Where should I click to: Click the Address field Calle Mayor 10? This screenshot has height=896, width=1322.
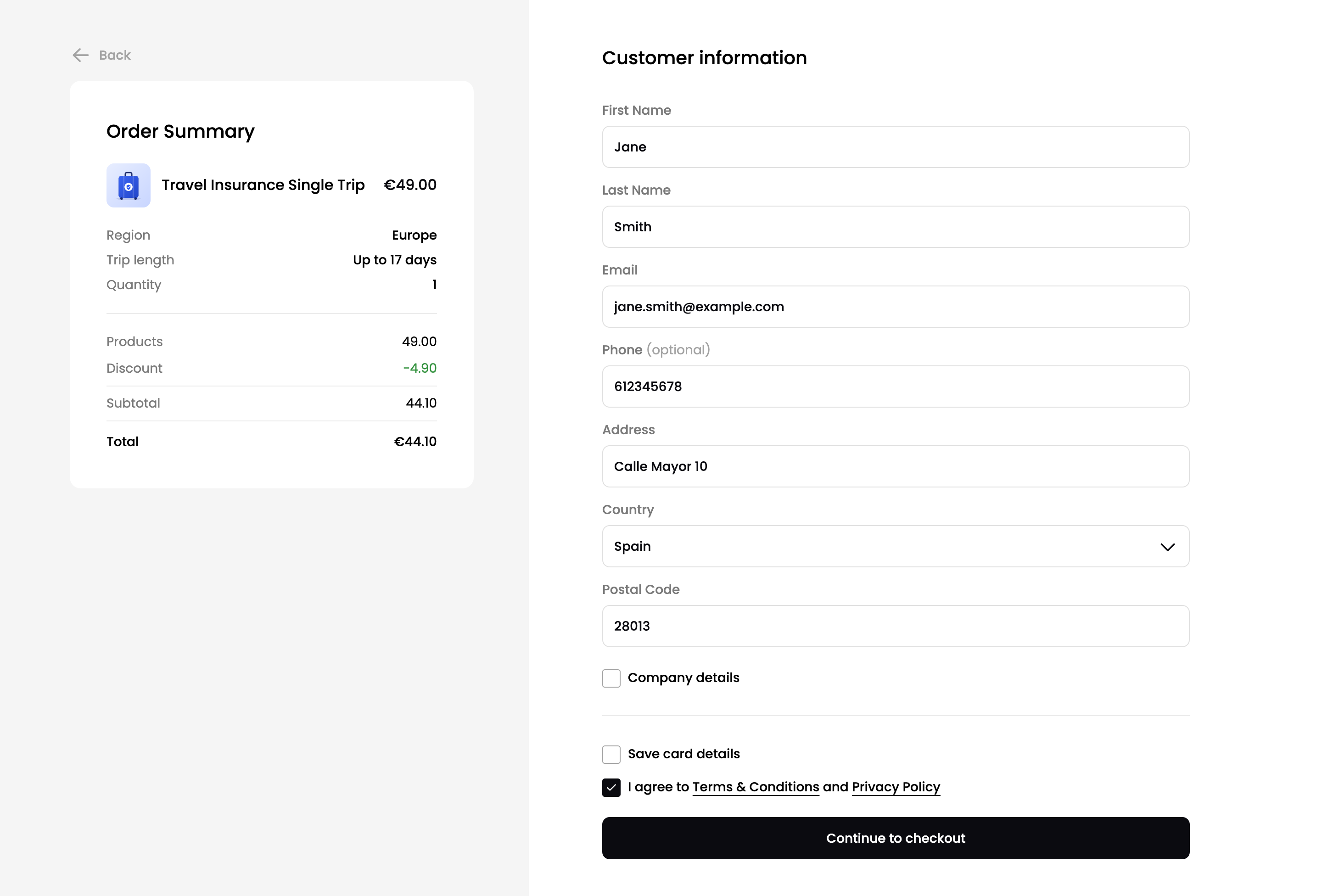tap(896, 466)
